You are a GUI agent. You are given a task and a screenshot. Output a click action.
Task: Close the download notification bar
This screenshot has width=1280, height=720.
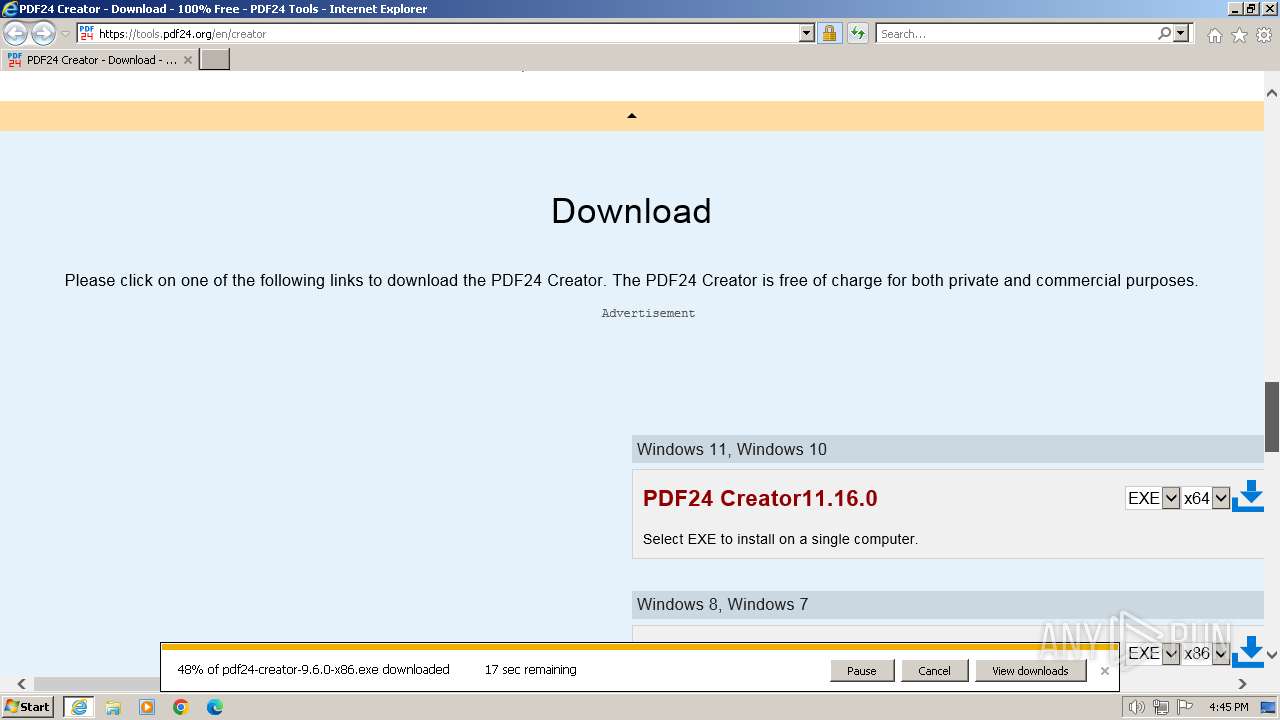(x=1104, y=671)
